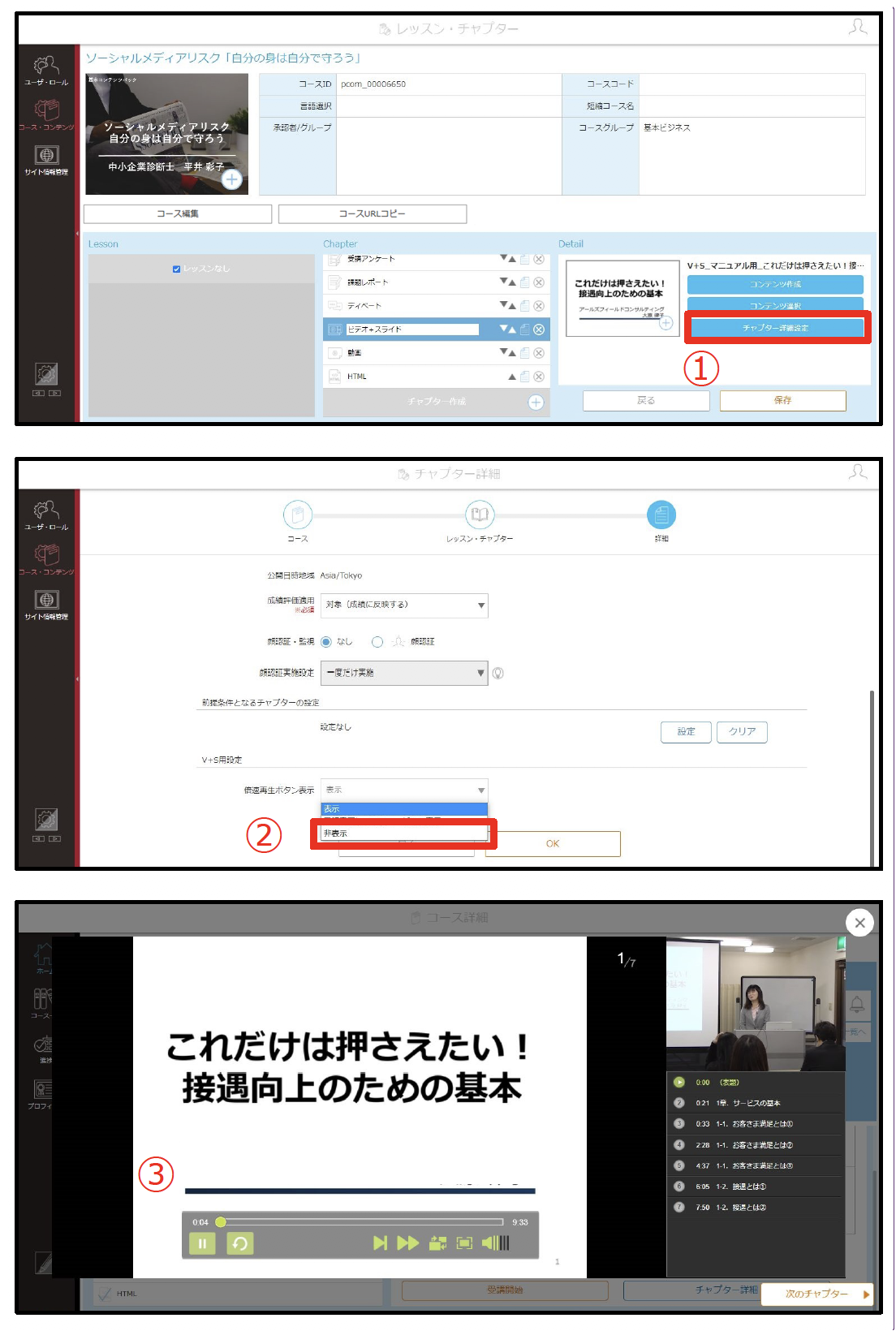Click the fast-forward speed button
Viewport: 896px width, 1331px height.
point(408,1243)
